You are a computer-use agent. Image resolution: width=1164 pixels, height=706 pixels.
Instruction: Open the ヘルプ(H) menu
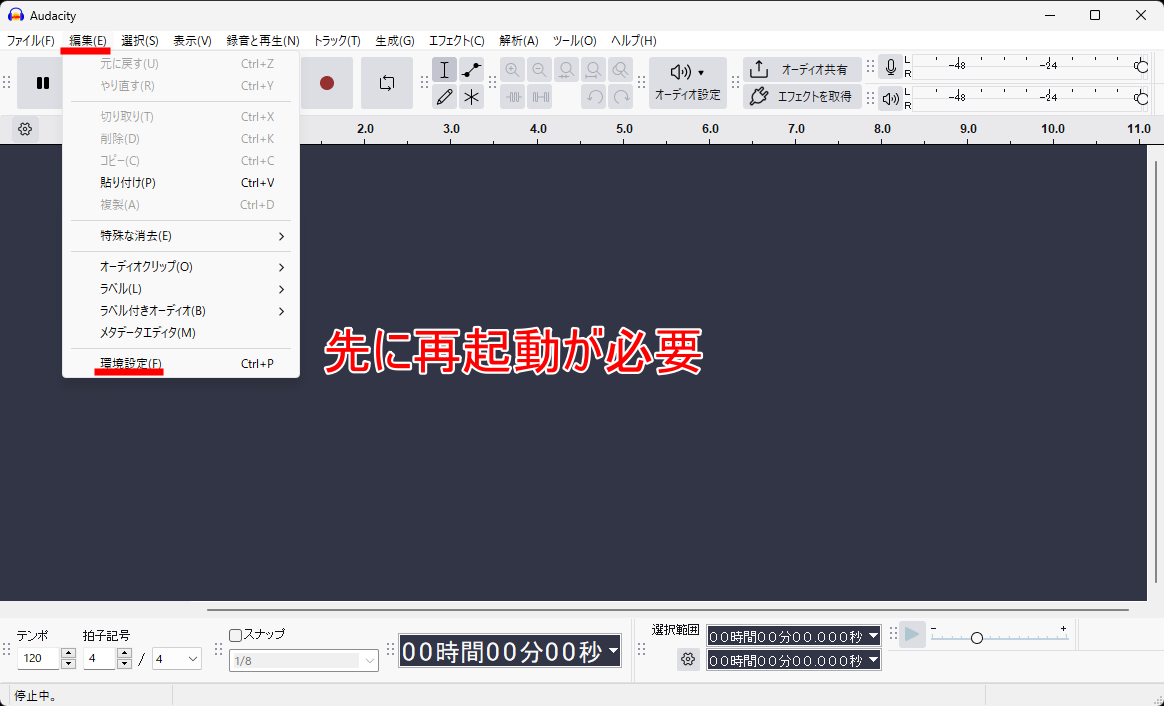[633, 41]
